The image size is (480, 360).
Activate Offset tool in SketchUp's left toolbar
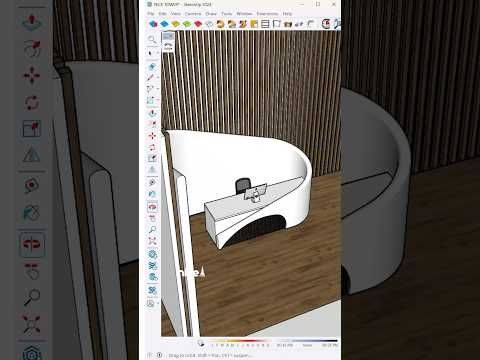click(152, 124)
